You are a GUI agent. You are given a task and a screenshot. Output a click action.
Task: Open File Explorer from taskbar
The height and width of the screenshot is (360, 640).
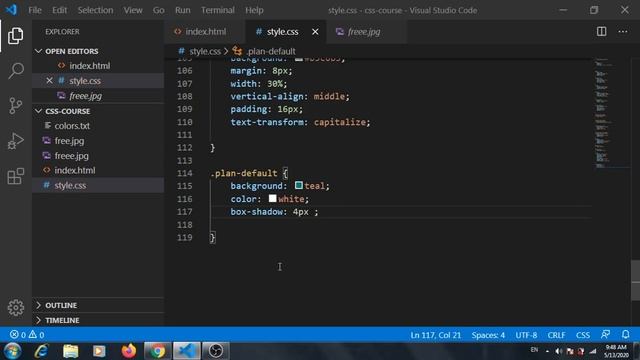pos(71,351)
